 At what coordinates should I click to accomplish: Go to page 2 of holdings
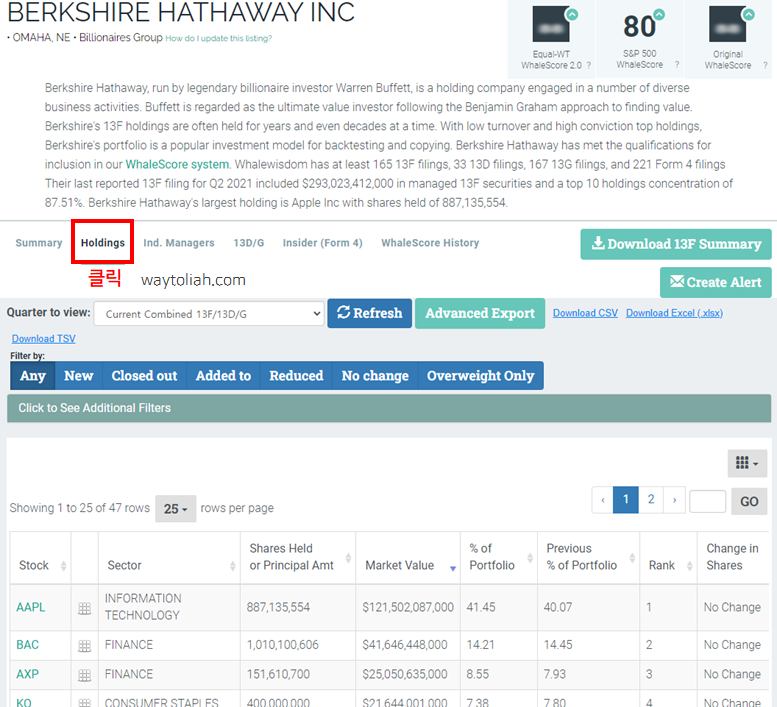point(651,500)
